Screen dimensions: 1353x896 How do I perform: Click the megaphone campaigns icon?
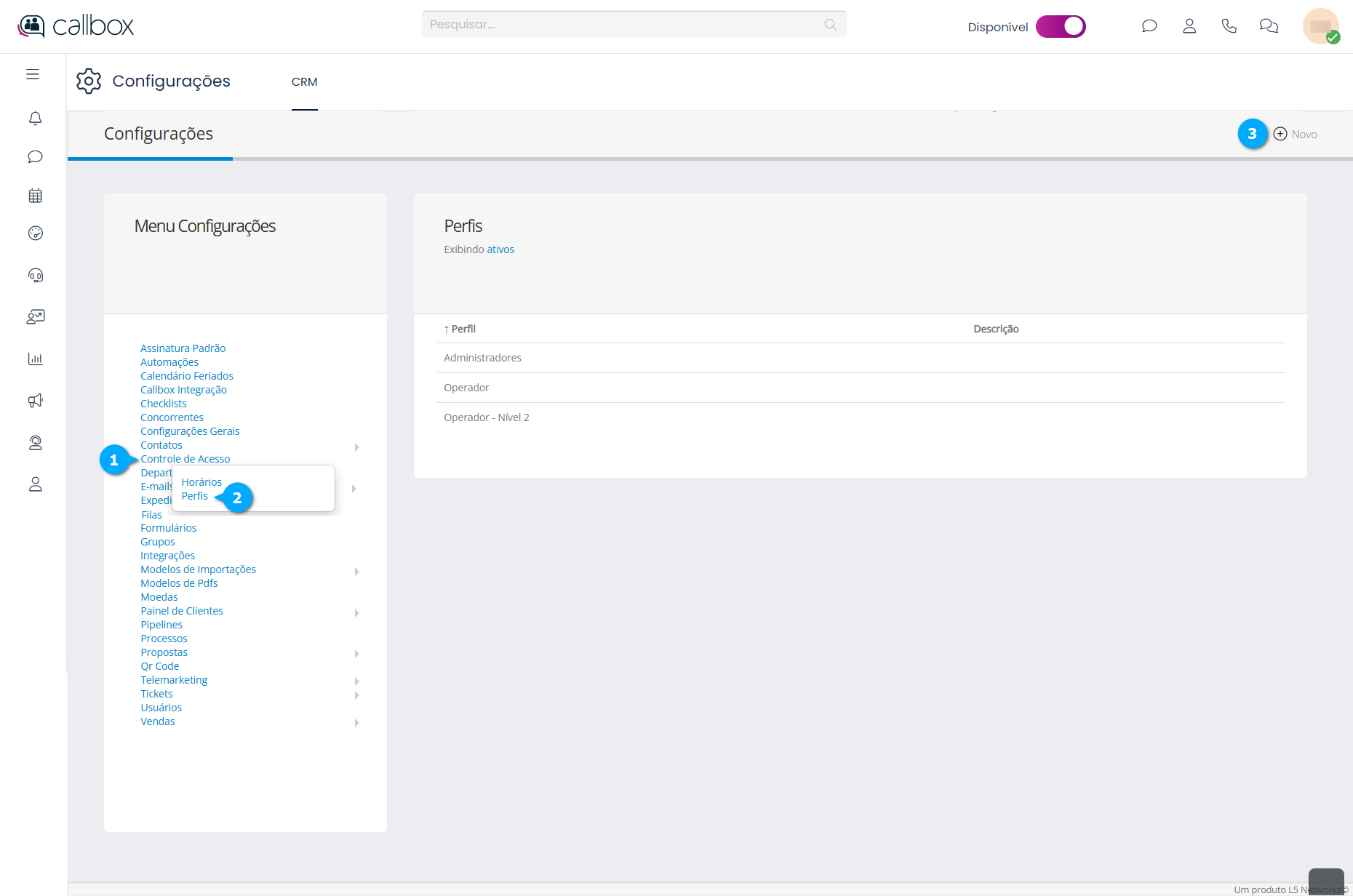click(x=35, y=401)
